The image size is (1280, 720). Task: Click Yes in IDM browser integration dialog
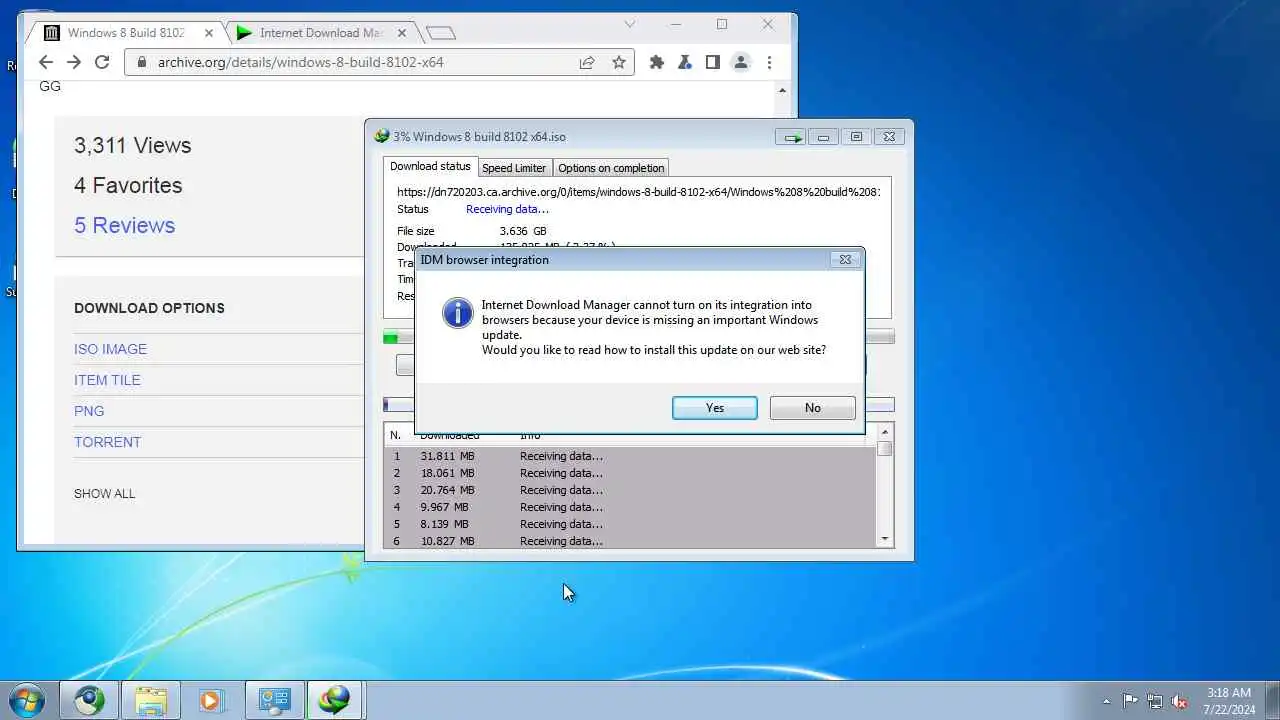(x=714, y=408)
